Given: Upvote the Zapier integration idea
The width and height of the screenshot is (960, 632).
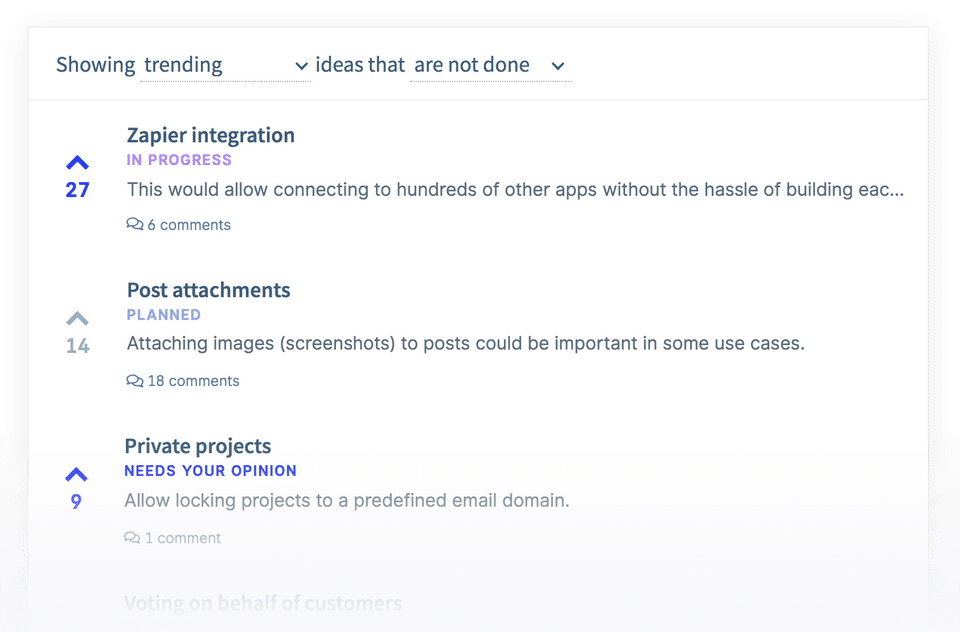Looking at the screenshot, I should pyautogui.click(x=77, y=164).
